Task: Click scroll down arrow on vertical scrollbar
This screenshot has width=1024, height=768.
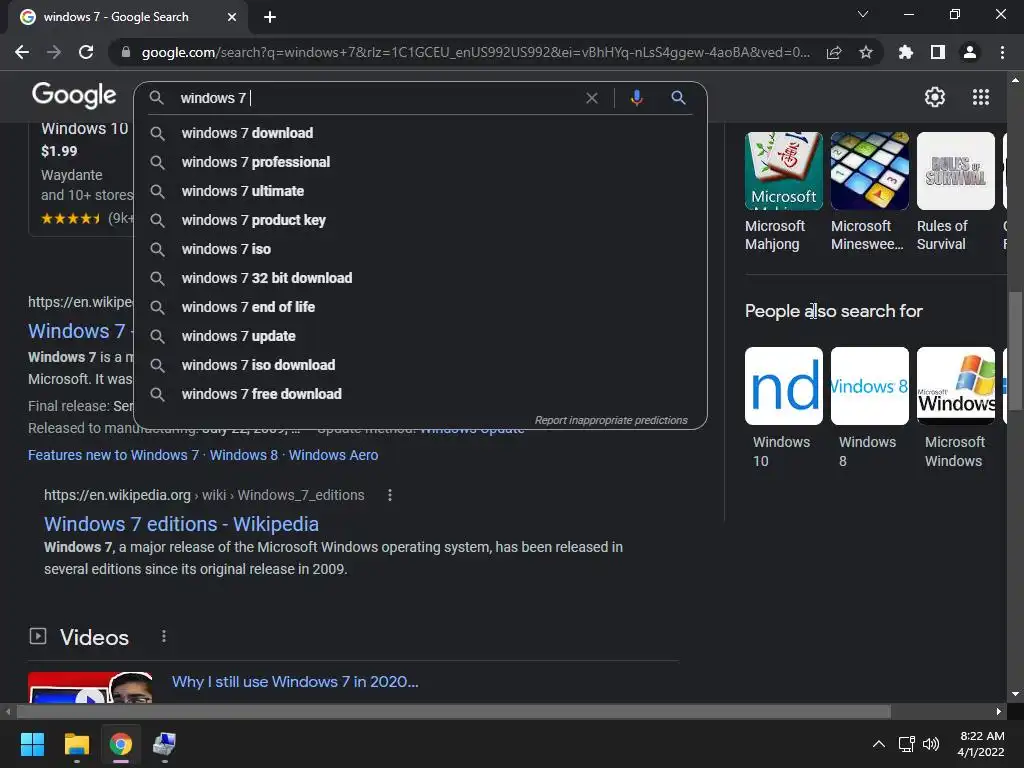Action: 1015,694
